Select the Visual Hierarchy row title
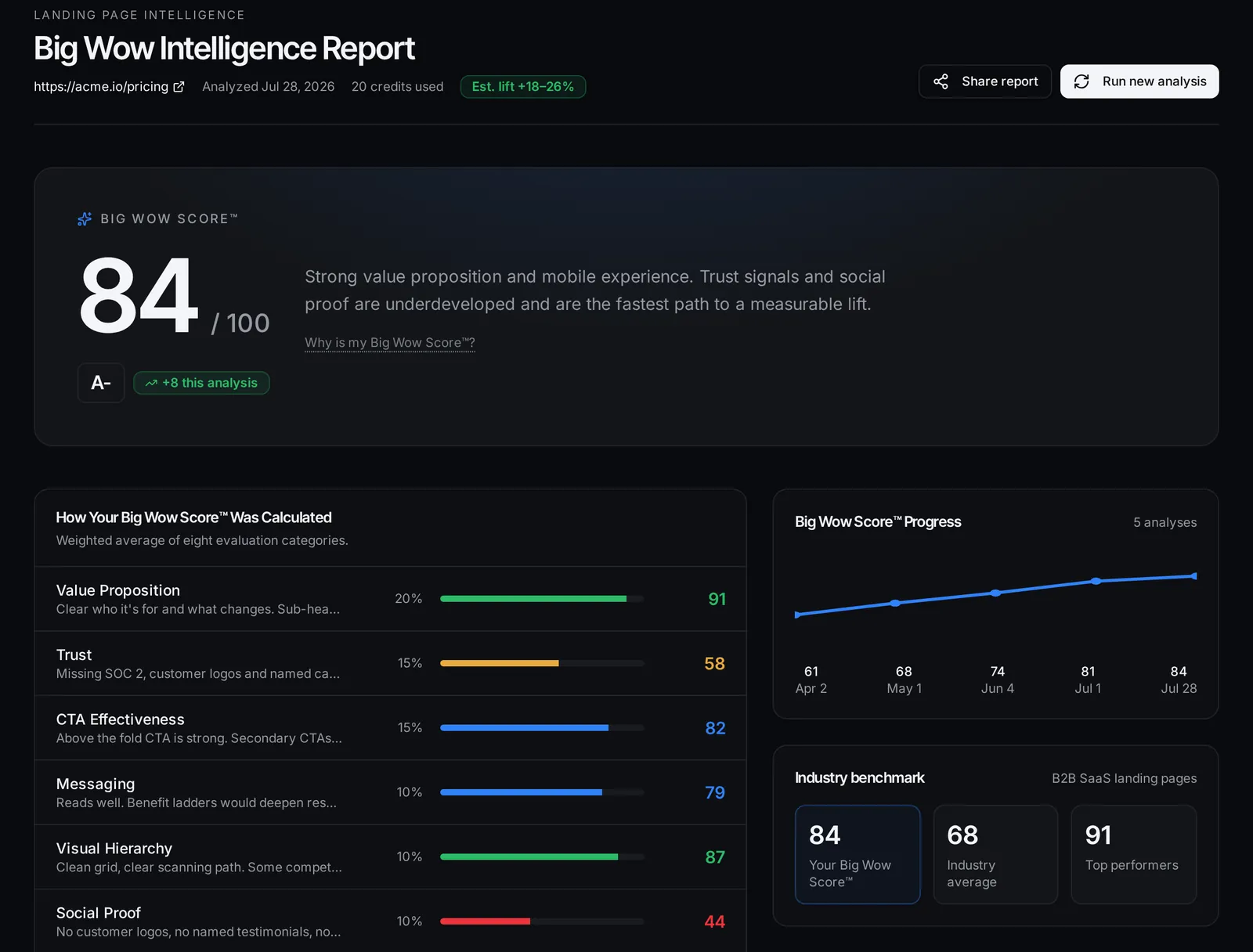The height and width of the screenshot is (952, 1253). click(114, 849)
